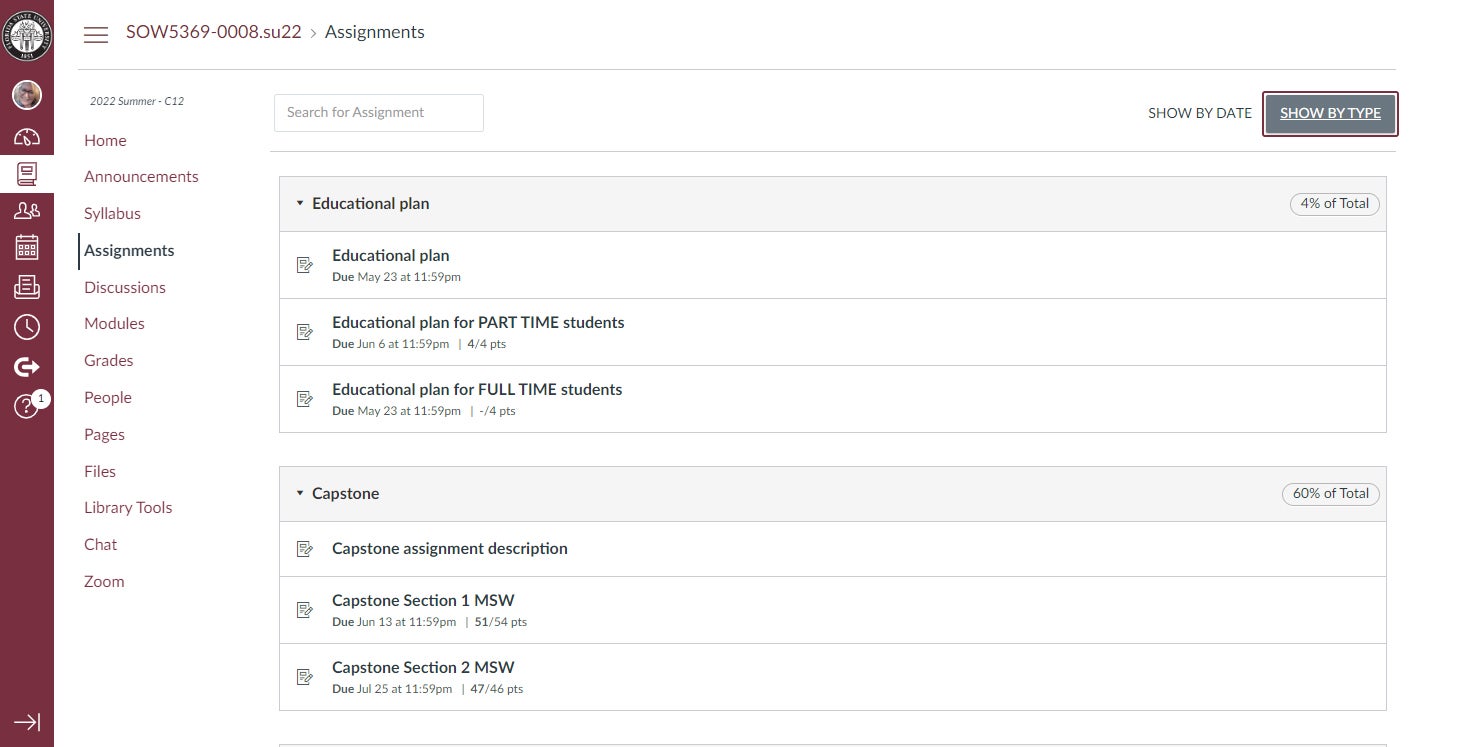Open the Calendar icon in sidebar
This screenshot has width=1471, height=747.
coord(27,248)
